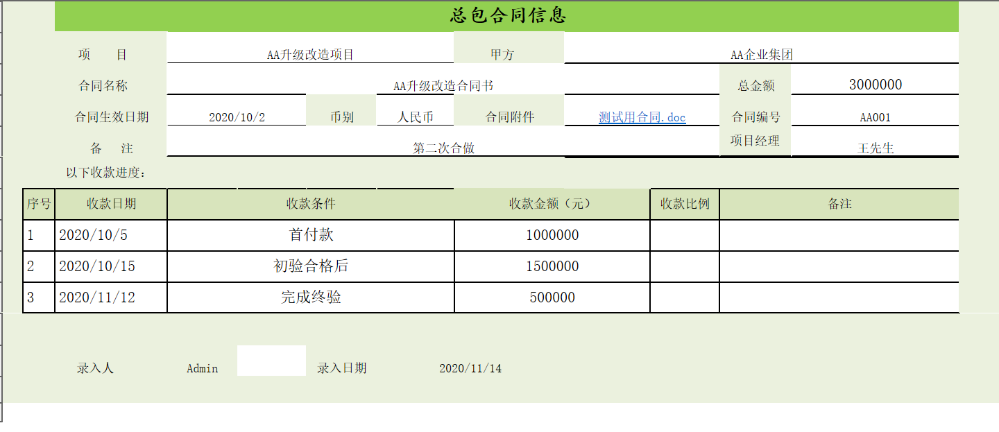Select the 总包合同信息 title cell
The width and height of the screenshot is (999, 432).
click(507, 16)
